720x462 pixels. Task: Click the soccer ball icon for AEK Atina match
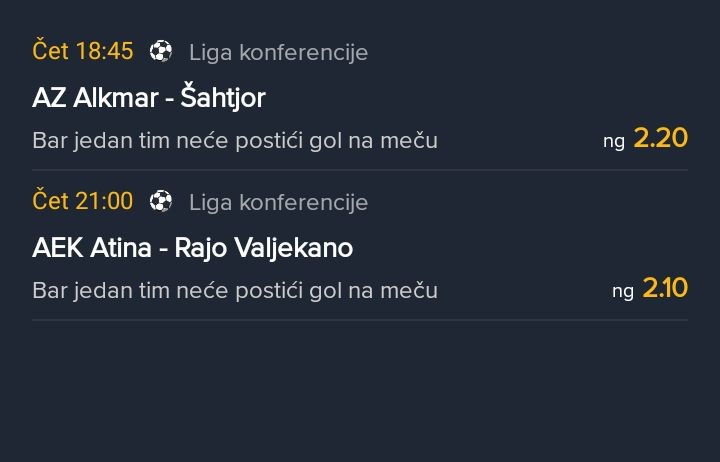161,202
